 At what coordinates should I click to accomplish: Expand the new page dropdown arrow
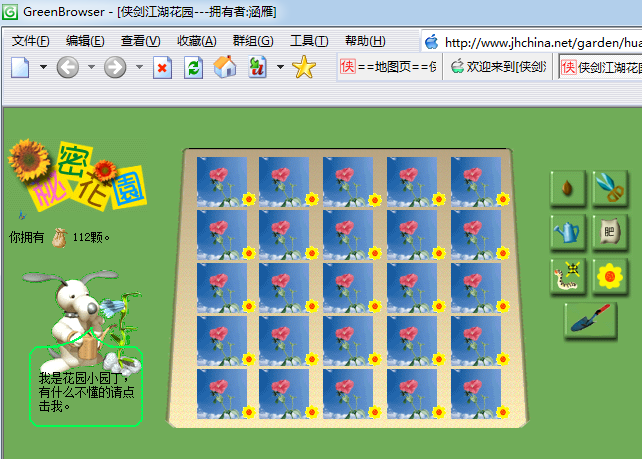pyautogui.click(x=43, y=67)
